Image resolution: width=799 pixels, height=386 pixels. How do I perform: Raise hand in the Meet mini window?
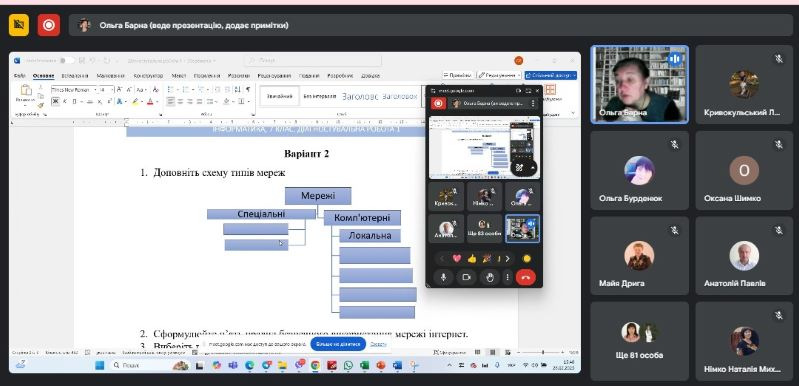point(490,277)
